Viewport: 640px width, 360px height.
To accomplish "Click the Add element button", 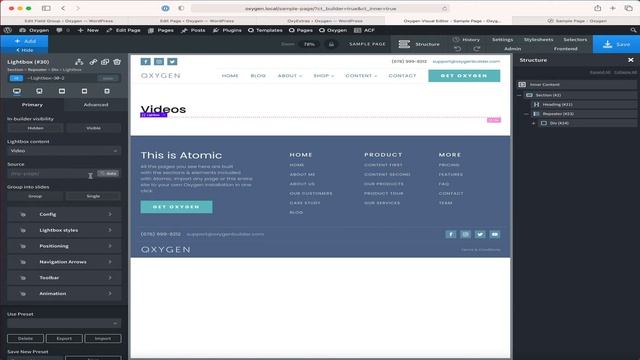I will [x=25, y=41].
